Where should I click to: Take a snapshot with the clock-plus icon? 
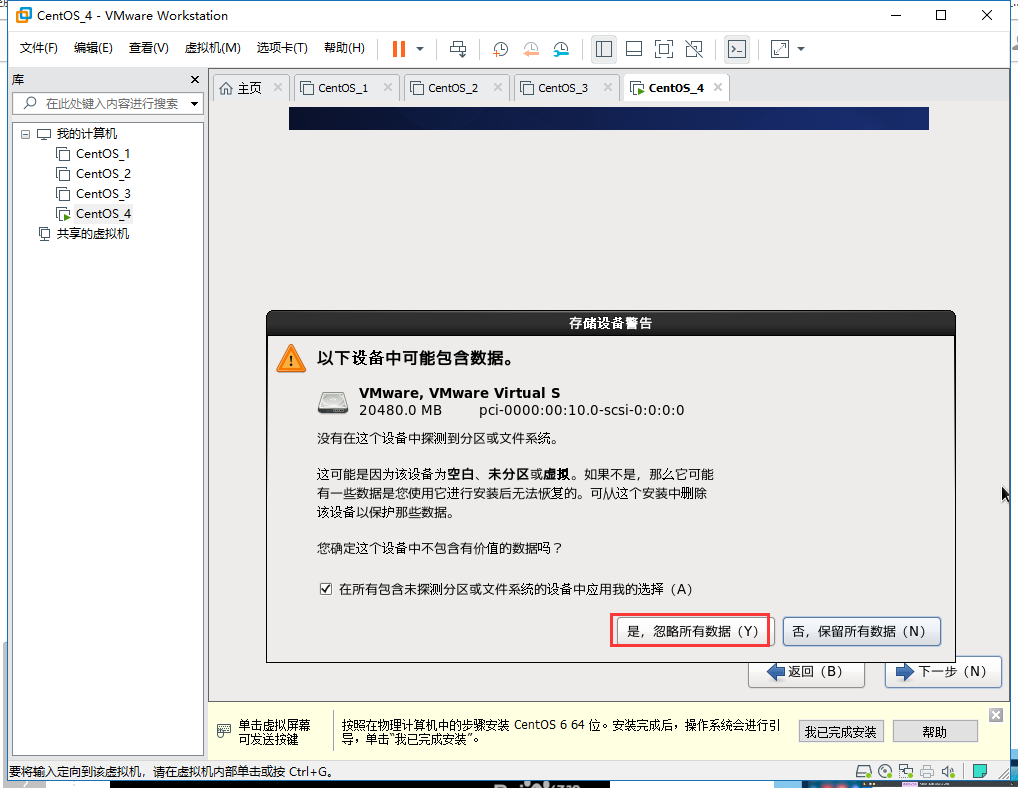click(500, 49)
